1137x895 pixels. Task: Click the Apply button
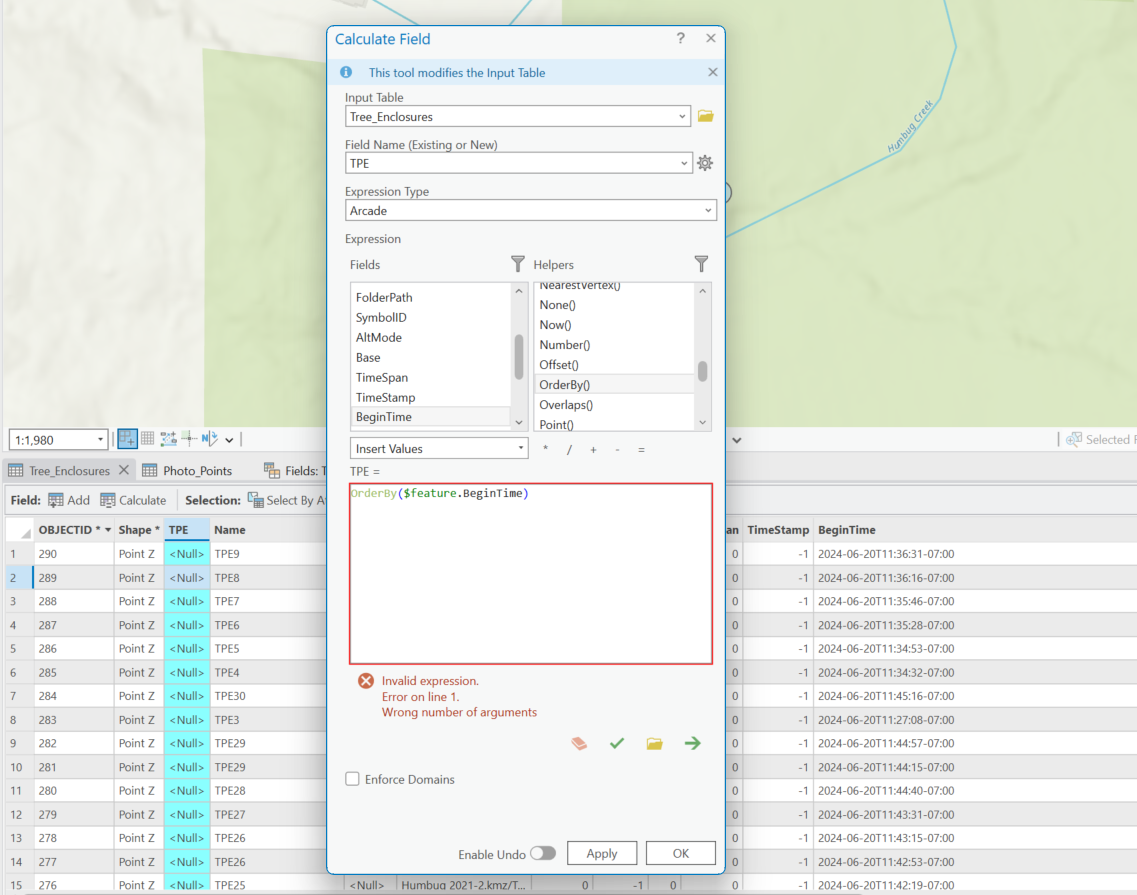[602, 853]
